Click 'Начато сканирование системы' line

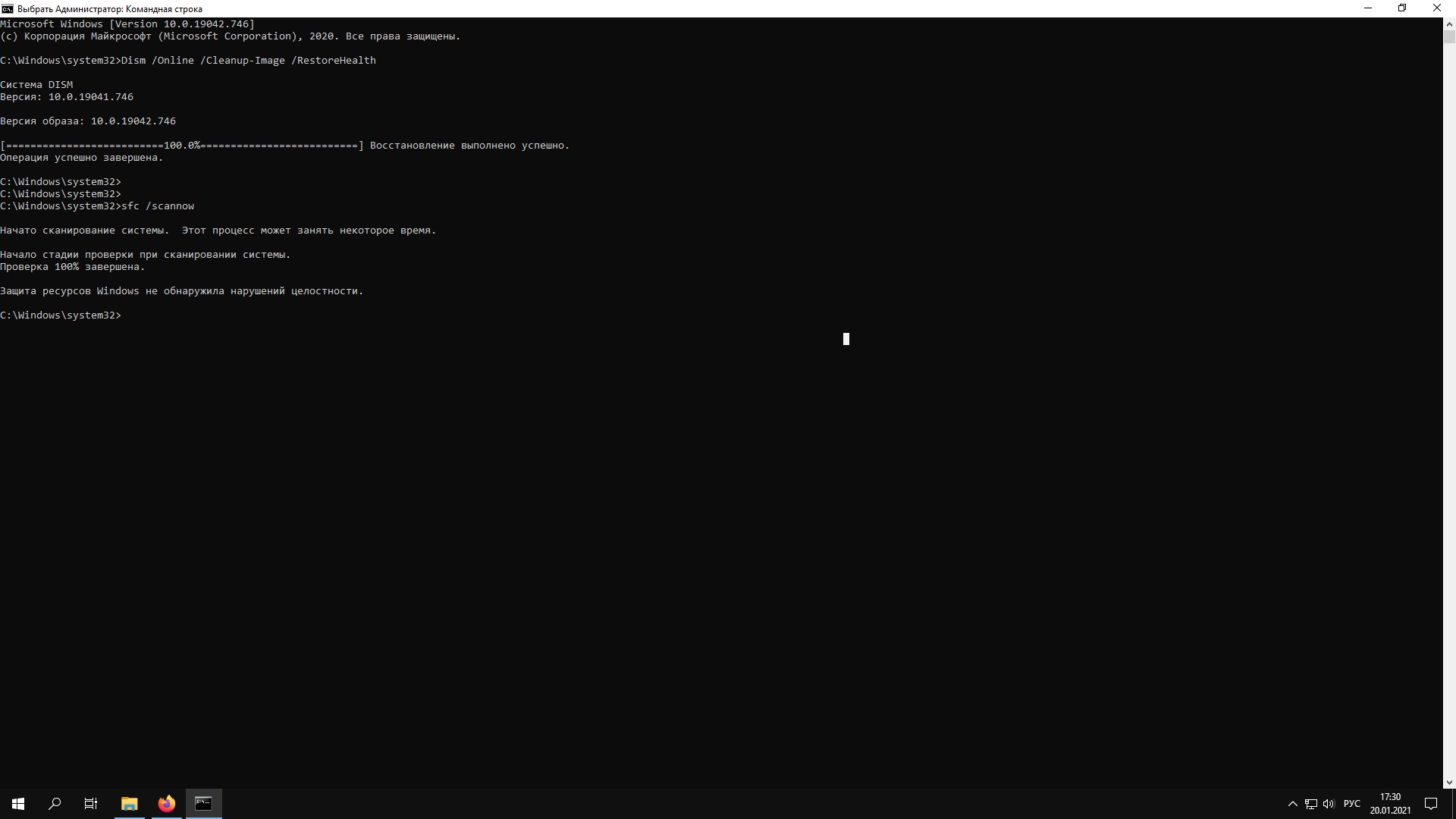[218, 231]
